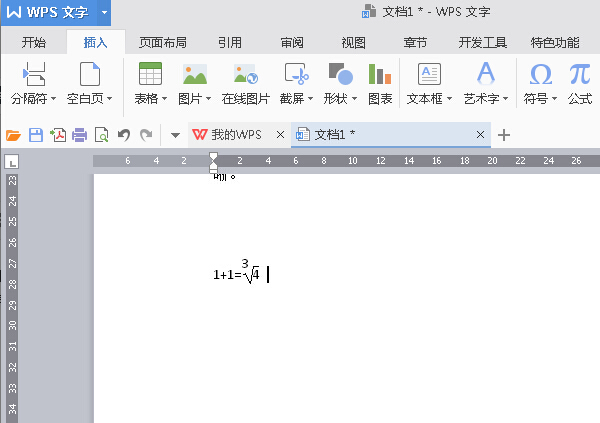Viewport: 600px width, 423px height.
Task: Insert online picture (在线图片)
Action: point(246,82)
